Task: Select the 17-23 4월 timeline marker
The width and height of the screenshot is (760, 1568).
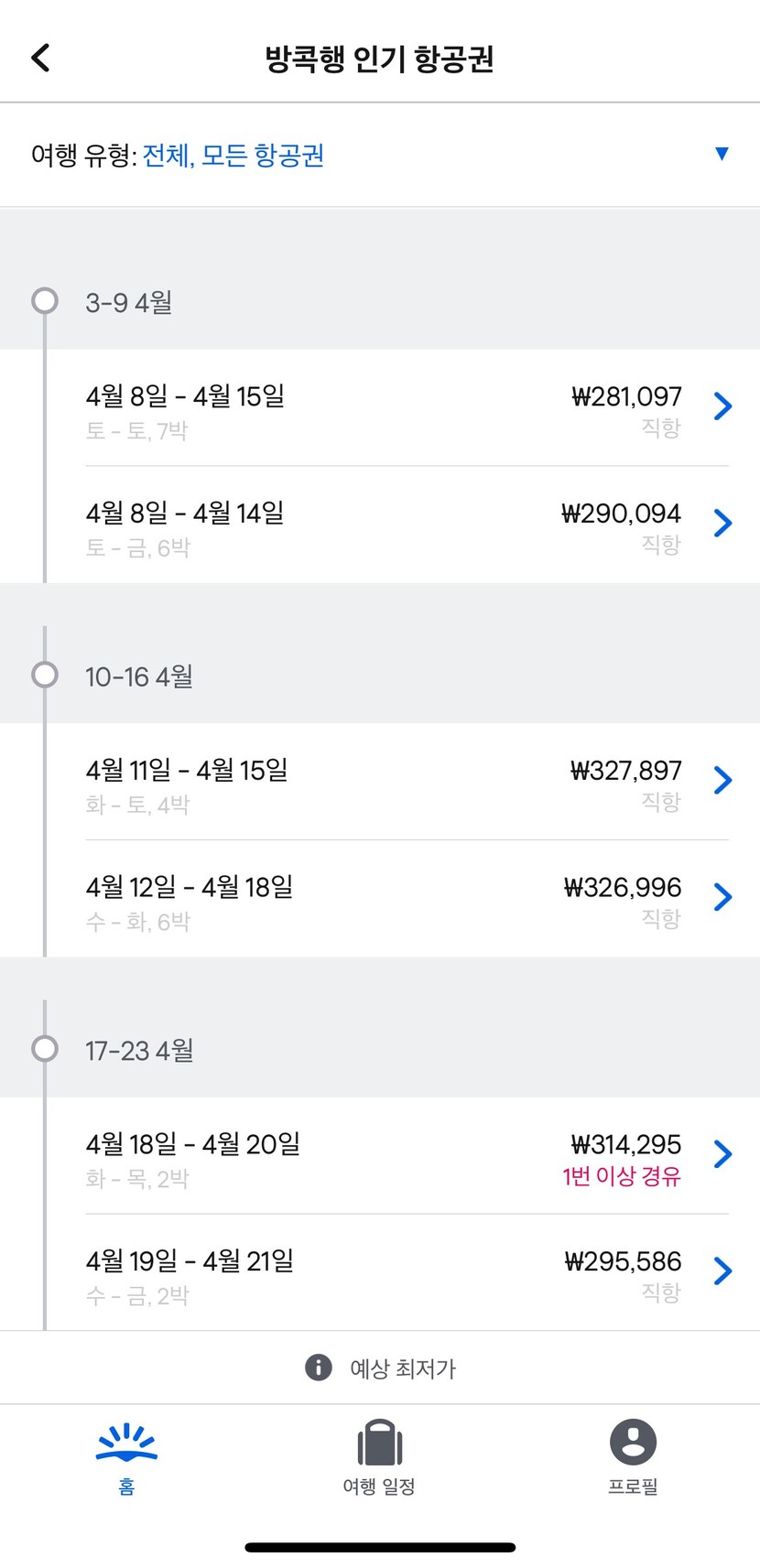Action: tap(44, 1049)
